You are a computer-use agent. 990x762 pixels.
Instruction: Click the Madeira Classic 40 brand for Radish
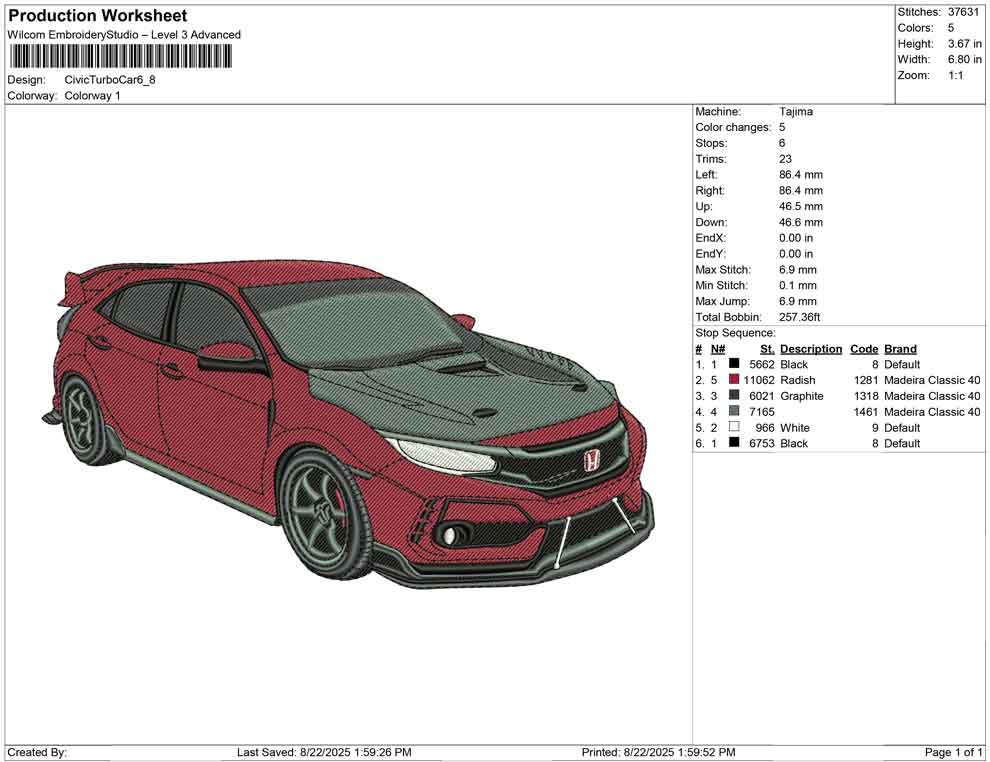pos(932,380)
